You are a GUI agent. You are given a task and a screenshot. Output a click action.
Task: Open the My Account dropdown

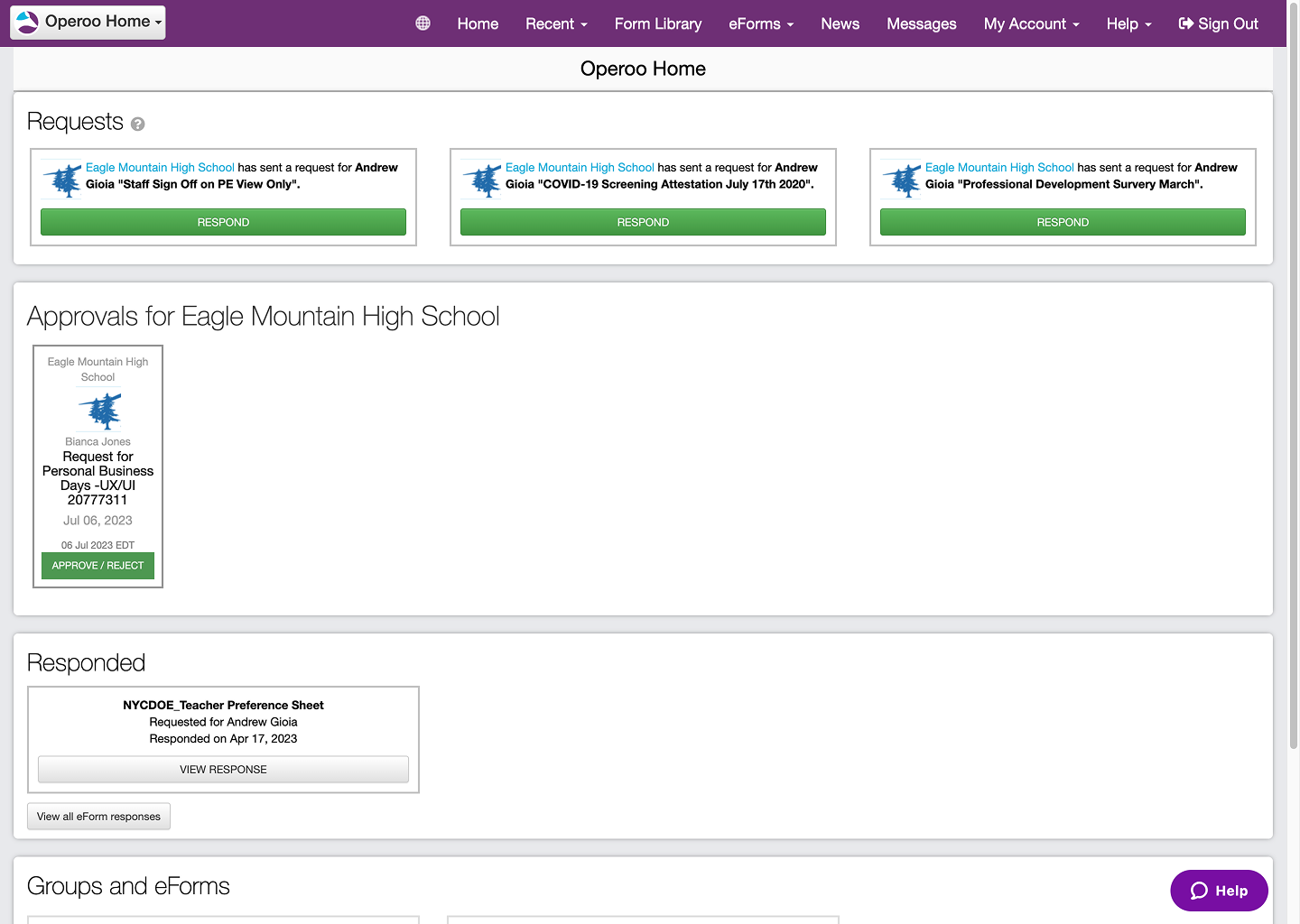(1031, 24)
